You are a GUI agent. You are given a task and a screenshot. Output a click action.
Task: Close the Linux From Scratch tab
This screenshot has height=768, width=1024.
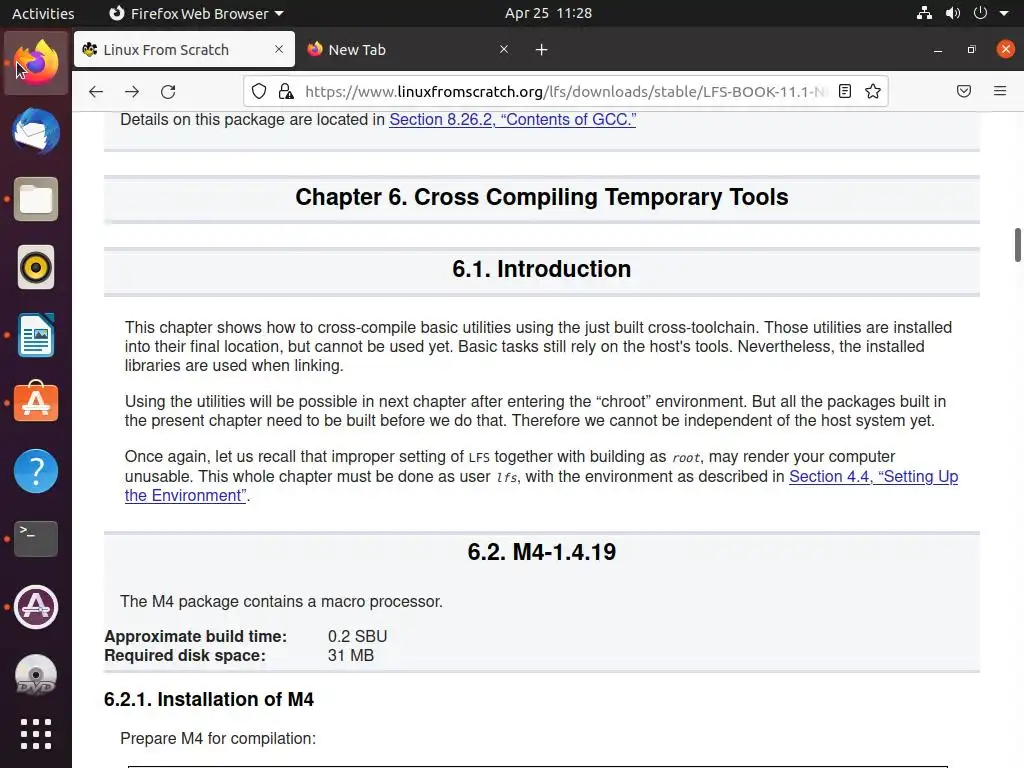(x=279, y=50)
